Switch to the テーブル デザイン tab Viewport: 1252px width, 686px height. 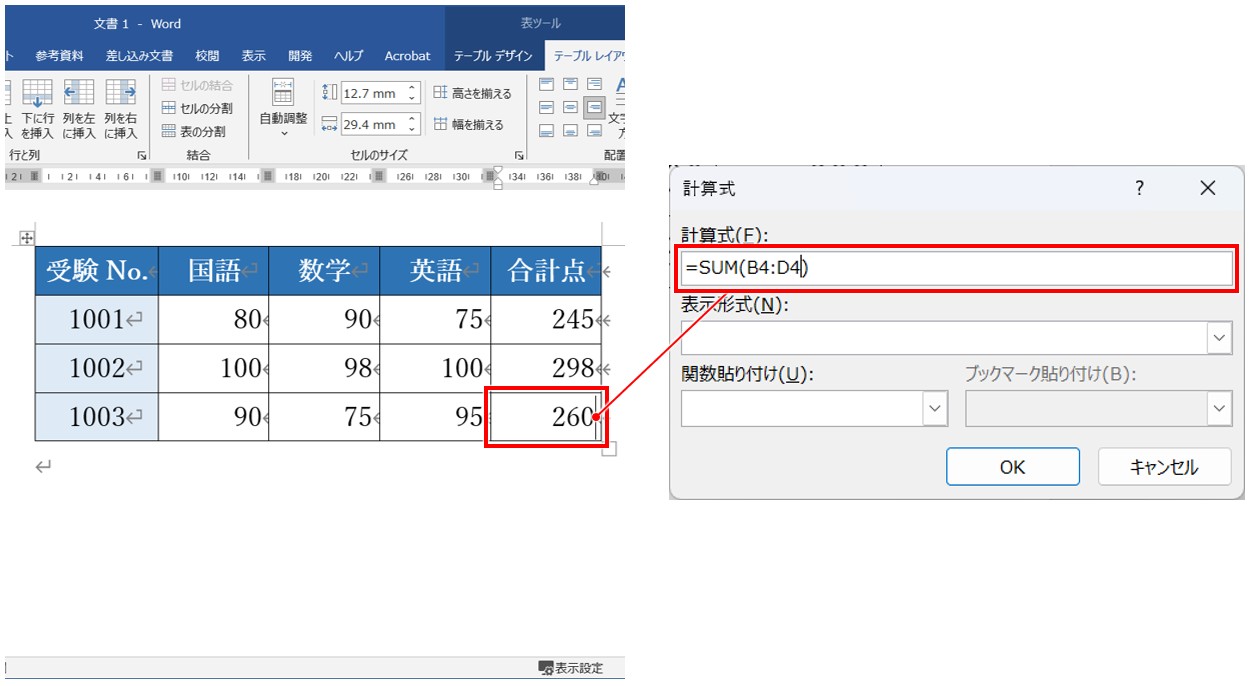click(x=493, y=56)
